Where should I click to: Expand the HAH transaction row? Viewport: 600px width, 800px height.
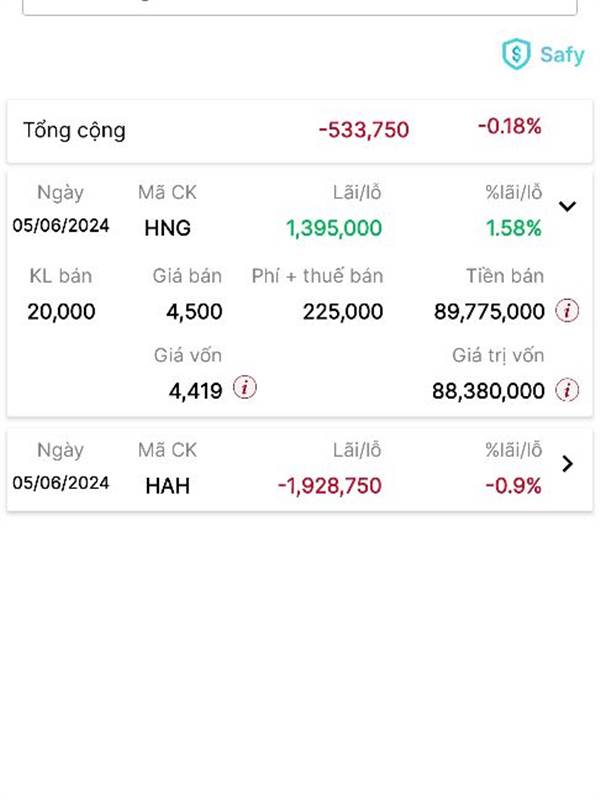[567, 464]
